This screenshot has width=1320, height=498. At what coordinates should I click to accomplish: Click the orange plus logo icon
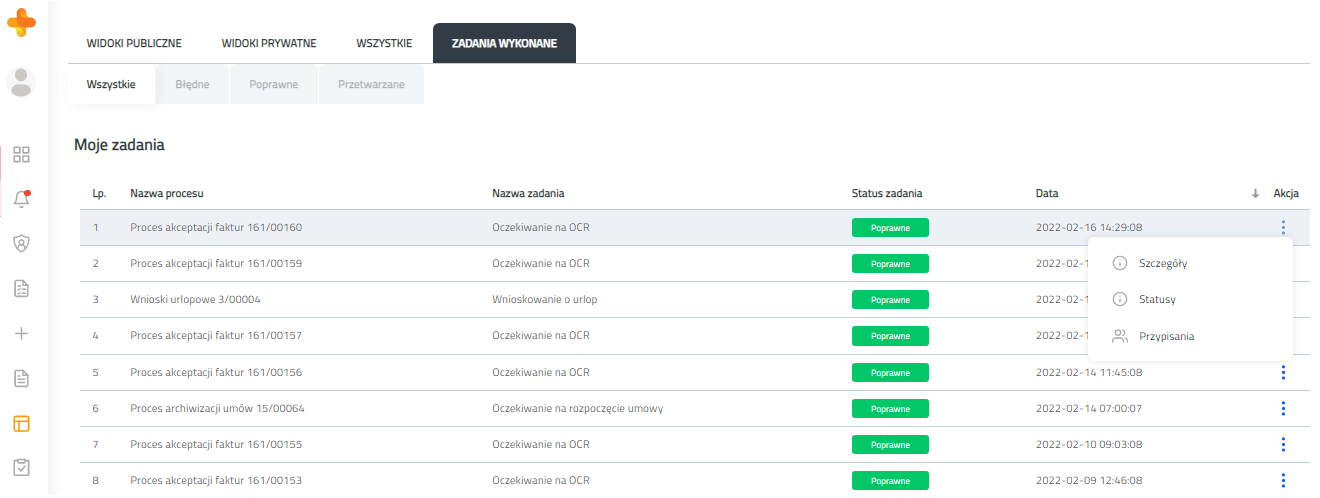coord(21,21)
